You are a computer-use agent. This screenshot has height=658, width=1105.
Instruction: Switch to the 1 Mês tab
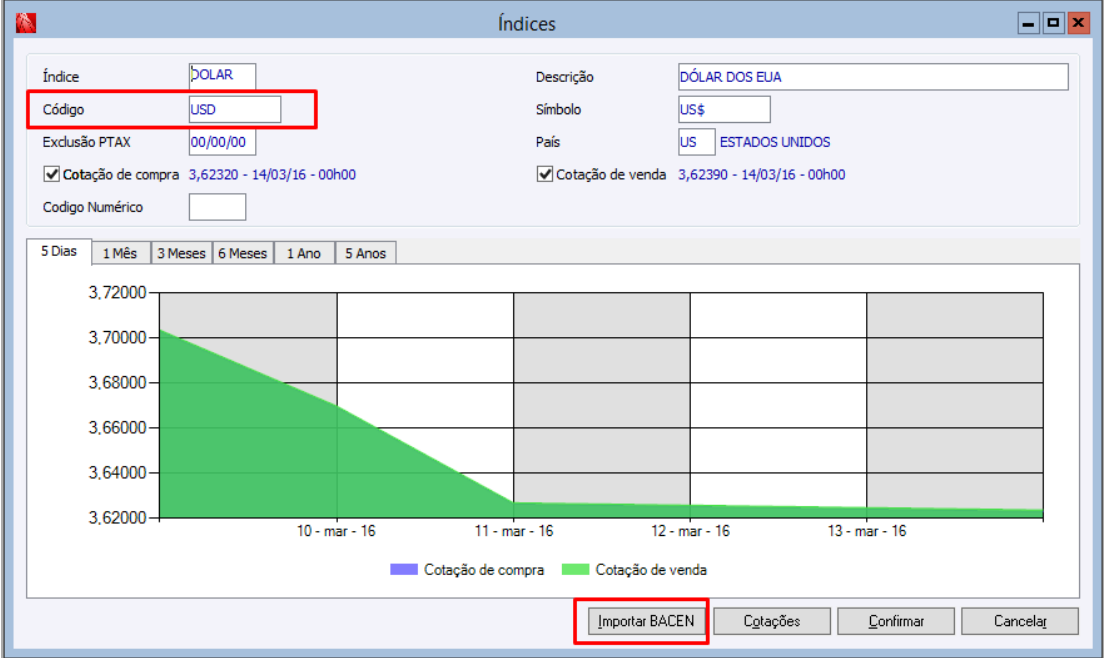(x=120, y=254)
